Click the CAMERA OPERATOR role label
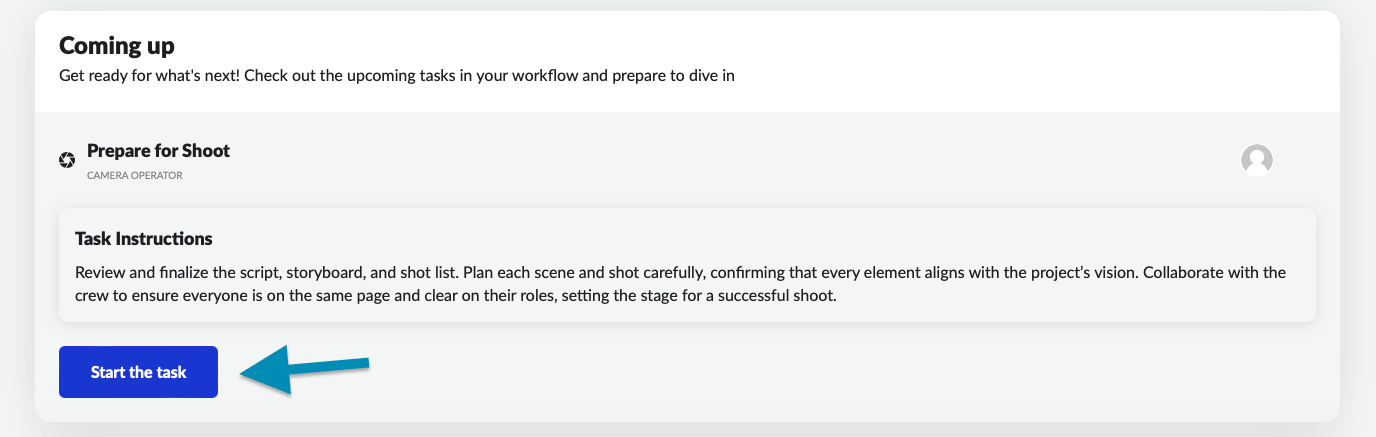This screenshot has width=1376, height=437. tap(134, 175)
